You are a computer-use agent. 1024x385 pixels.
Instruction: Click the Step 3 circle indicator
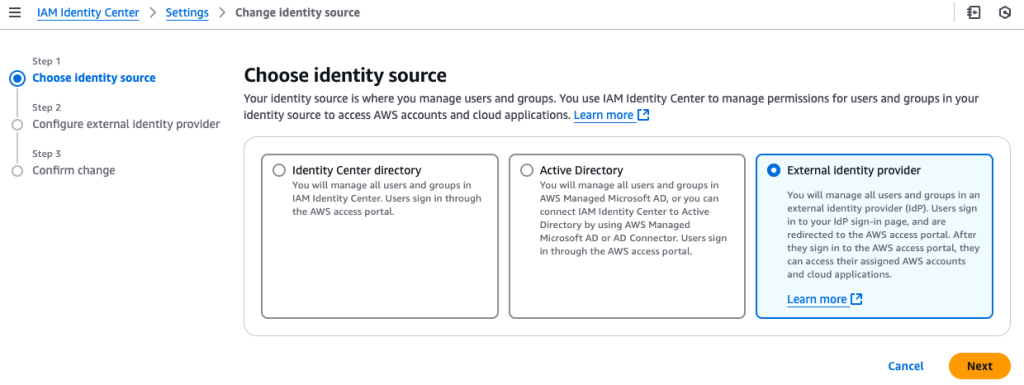[x=18, y=171]
